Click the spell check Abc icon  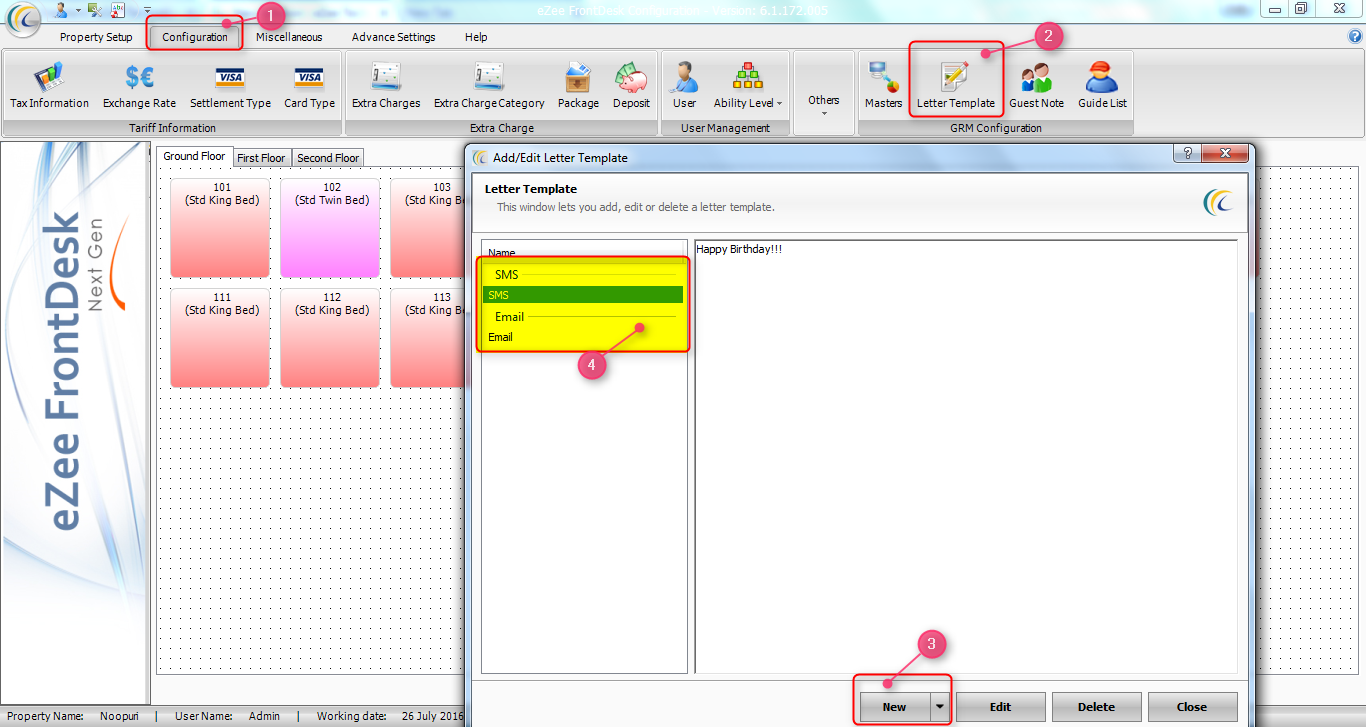tap(118, 9)
